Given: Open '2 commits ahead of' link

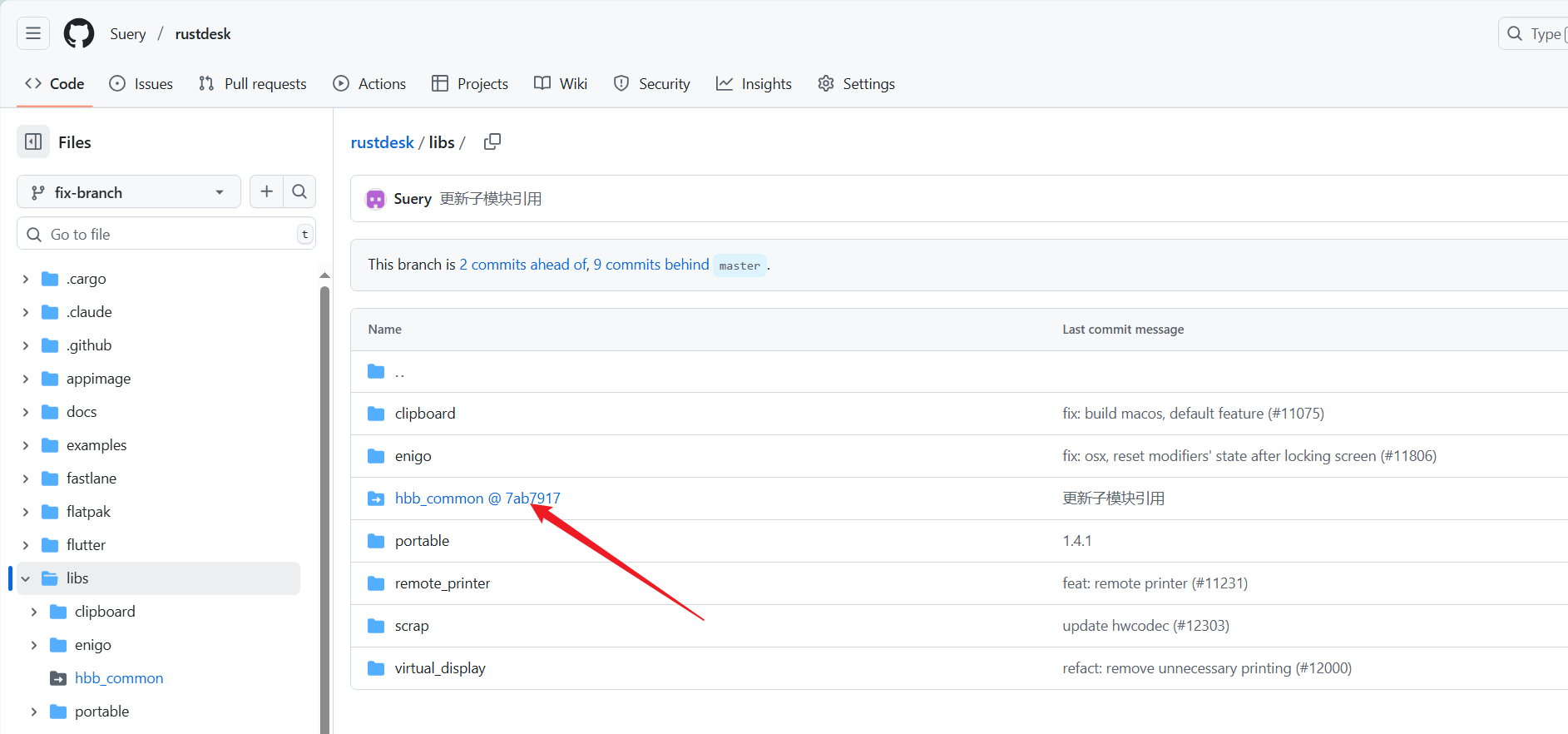Looking at the screenshot, I should point(524,265).
